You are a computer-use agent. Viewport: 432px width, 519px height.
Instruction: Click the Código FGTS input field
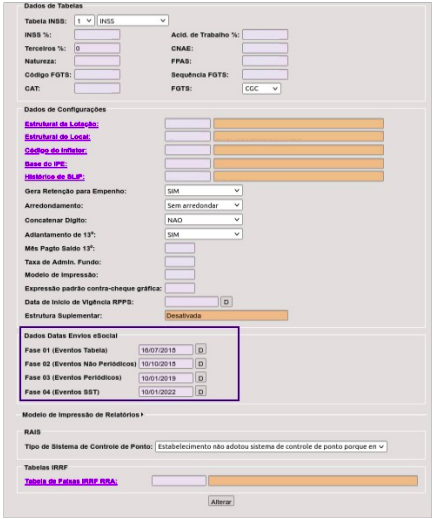point(97,75)
